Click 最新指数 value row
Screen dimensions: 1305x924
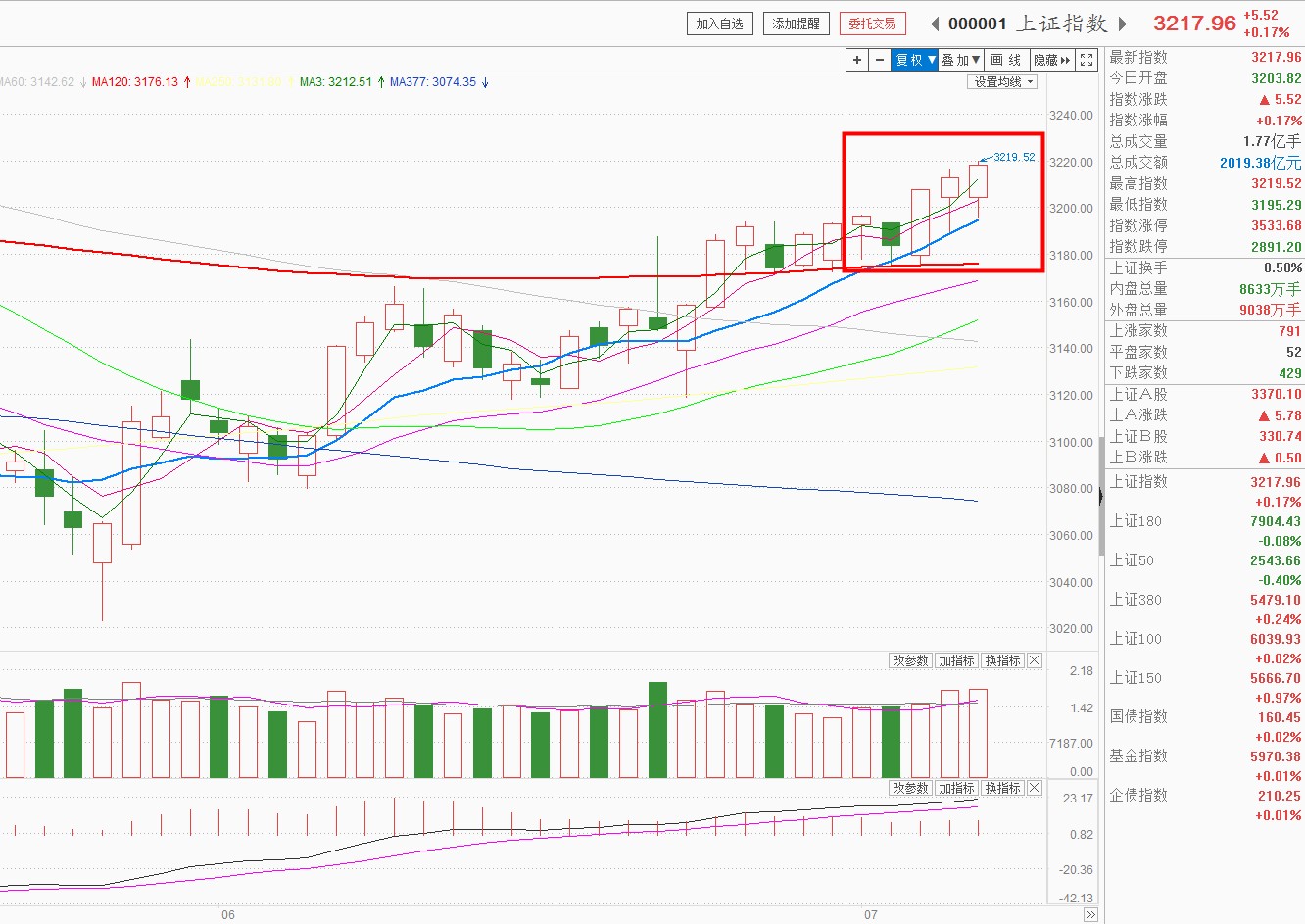pyautogui.click(x=1205, y=58)
